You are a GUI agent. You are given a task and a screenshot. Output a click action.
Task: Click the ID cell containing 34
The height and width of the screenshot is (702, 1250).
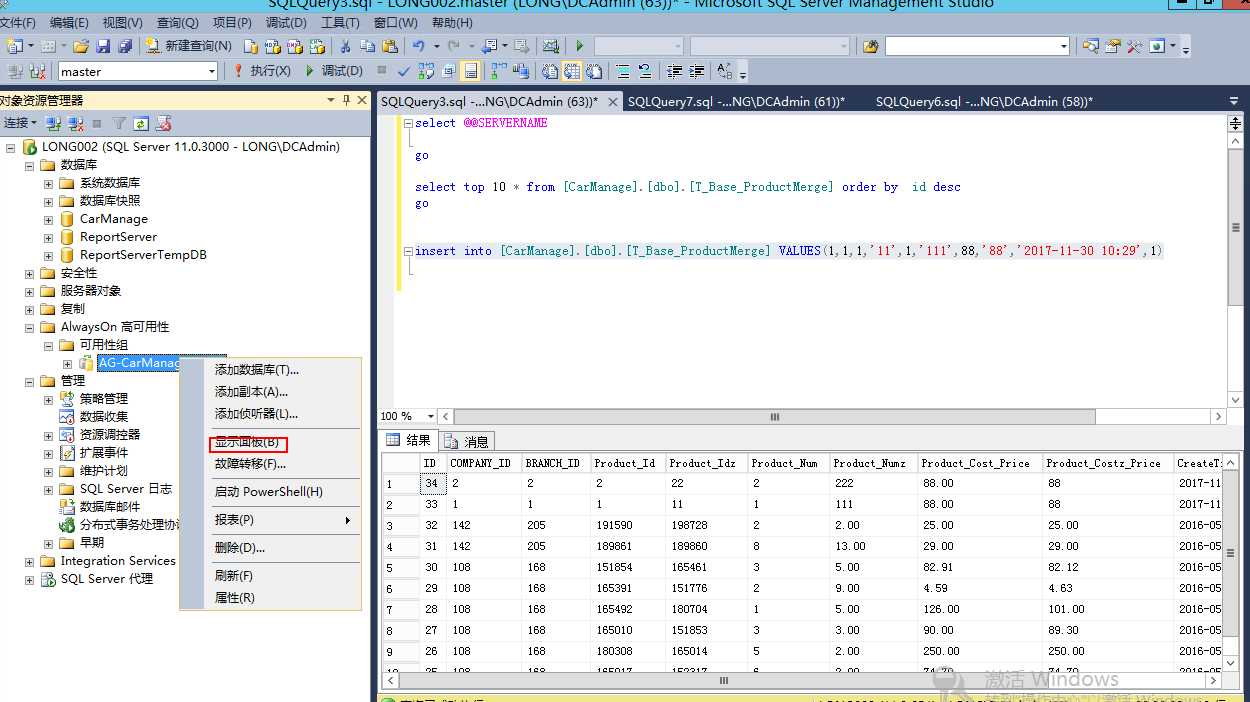coord(432,484)
